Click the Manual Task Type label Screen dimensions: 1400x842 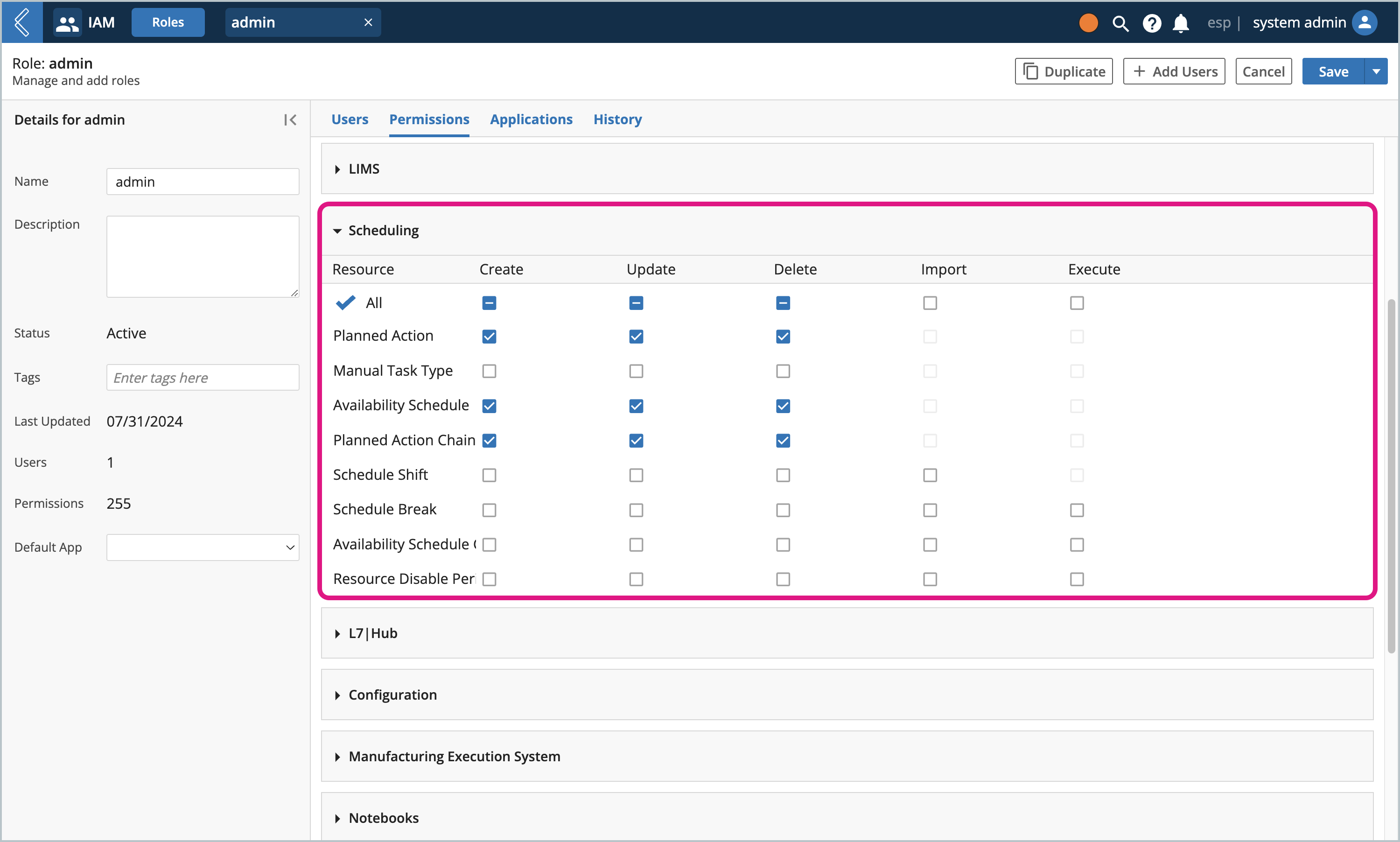tap(392, 371)
